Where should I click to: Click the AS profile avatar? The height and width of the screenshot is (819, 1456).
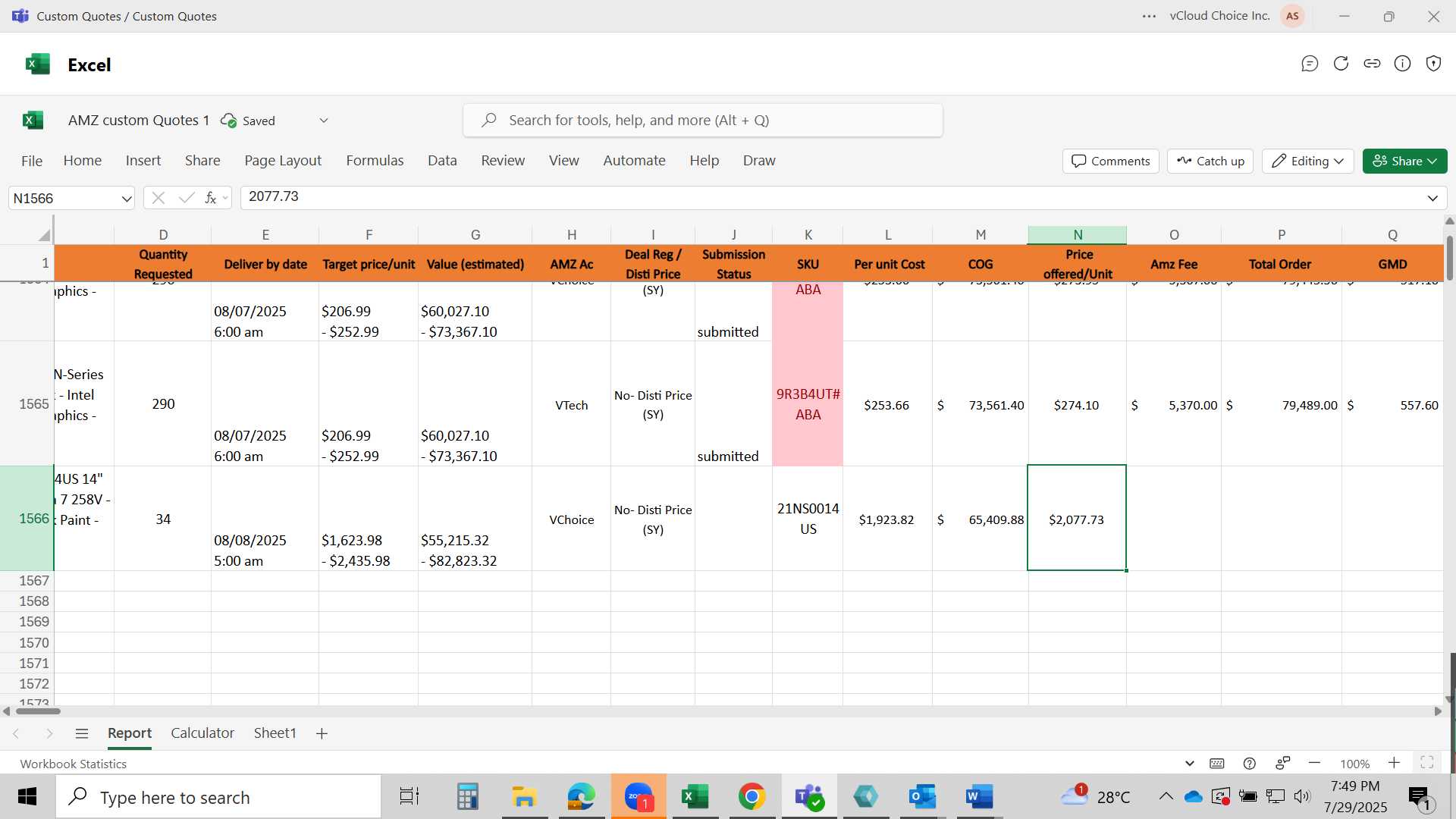(x=1292, y=16)
